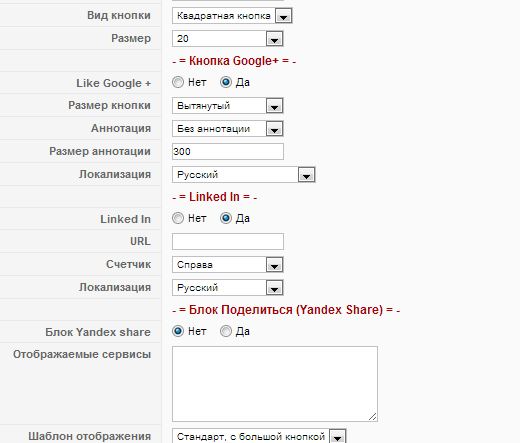Select Да for Блок Yandex share
This screenshot has height=443, width=520.
(226, 331)
